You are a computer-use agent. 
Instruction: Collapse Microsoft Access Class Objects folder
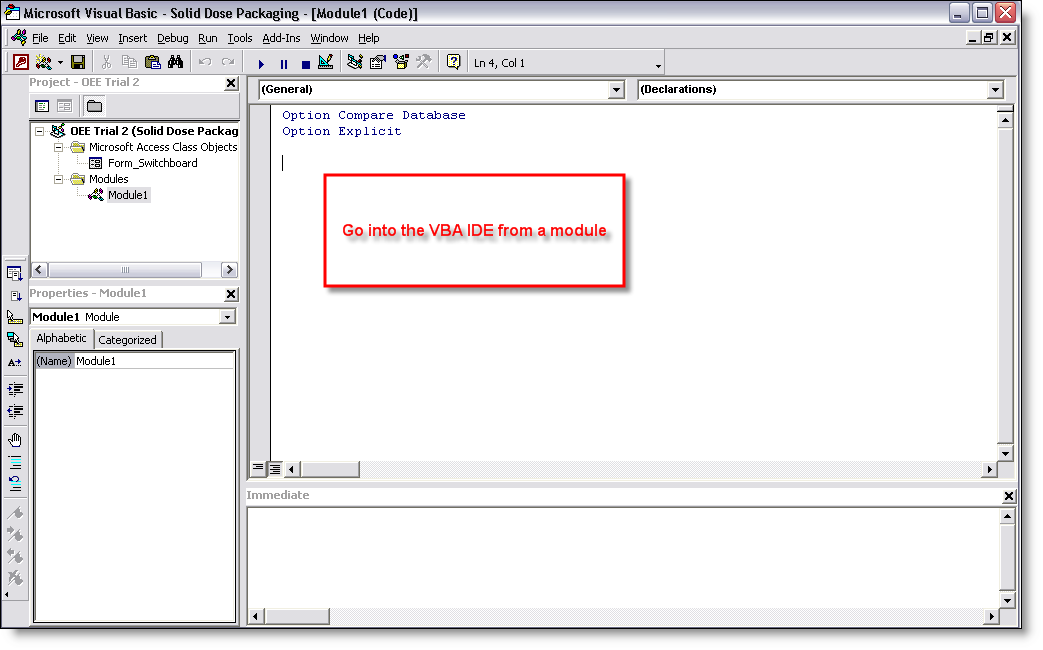58,147
